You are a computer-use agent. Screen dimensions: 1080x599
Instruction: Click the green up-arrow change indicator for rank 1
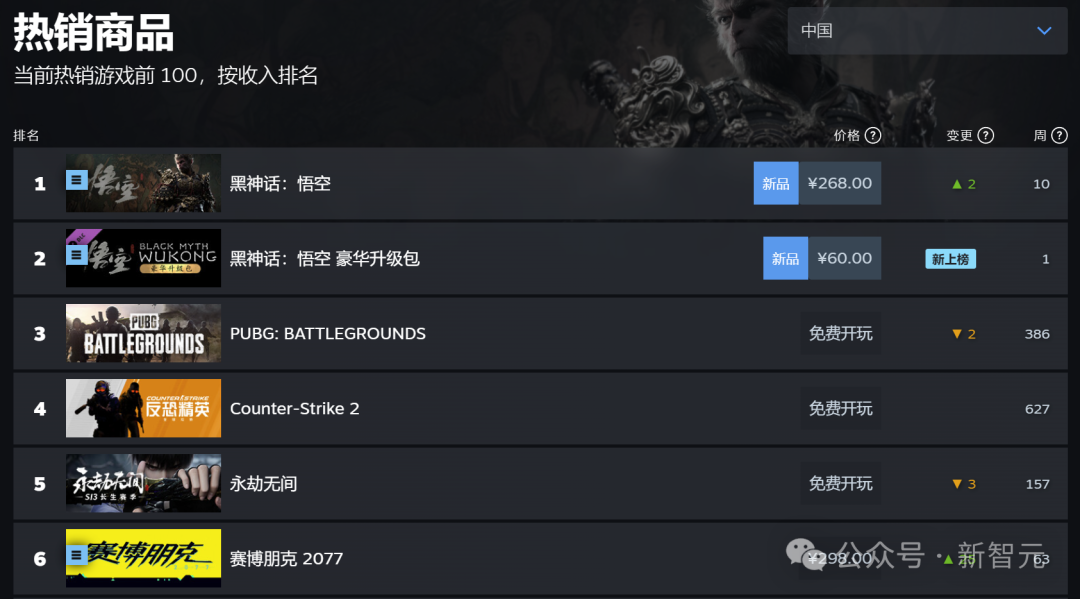[x=964, y=184]
